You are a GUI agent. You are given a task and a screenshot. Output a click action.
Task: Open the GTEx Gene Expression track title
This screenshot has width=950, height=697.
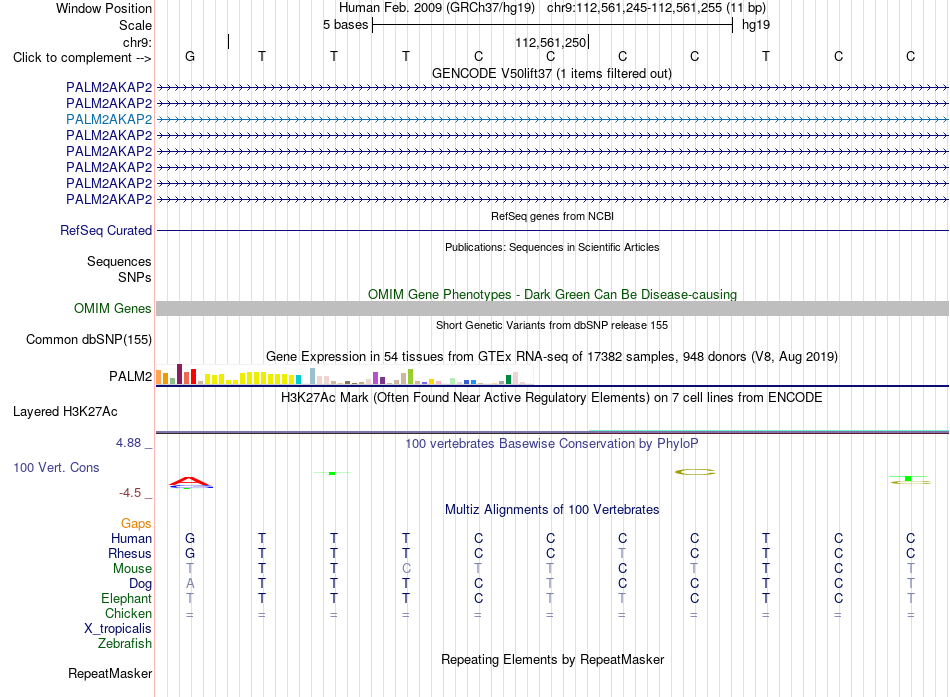point(552,356)
